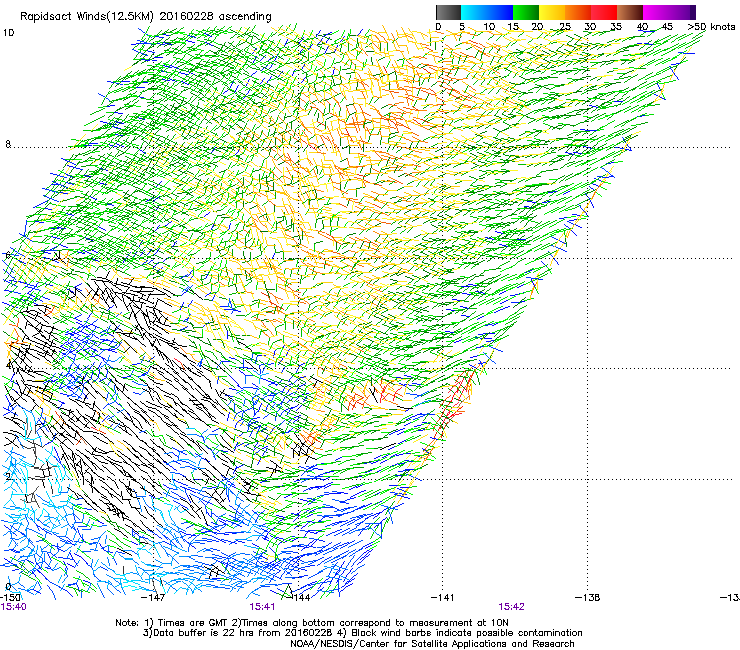Image resolution: width=740 pixels, height=650 pixels.
Task: Click the purple time stamp '15:41'
Action: [x=262, y=607]
